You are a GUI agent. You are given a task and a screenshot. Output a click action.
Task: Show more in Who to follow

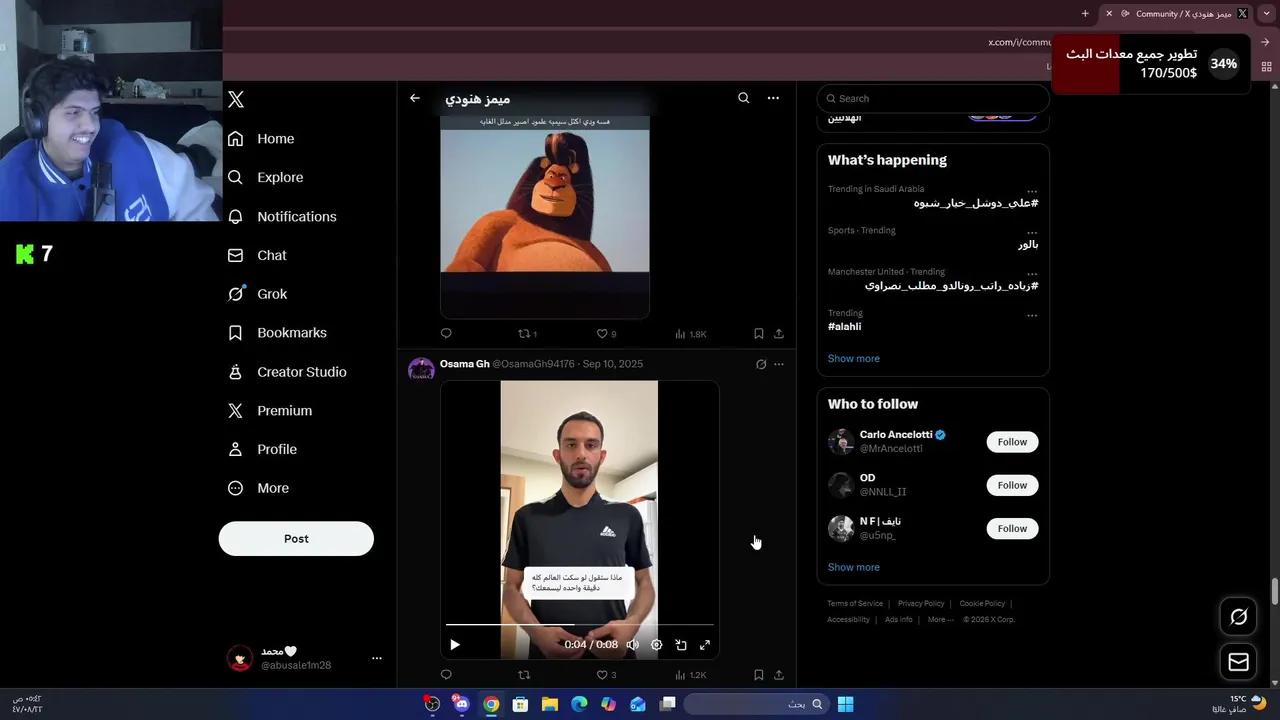coord(853,567)
